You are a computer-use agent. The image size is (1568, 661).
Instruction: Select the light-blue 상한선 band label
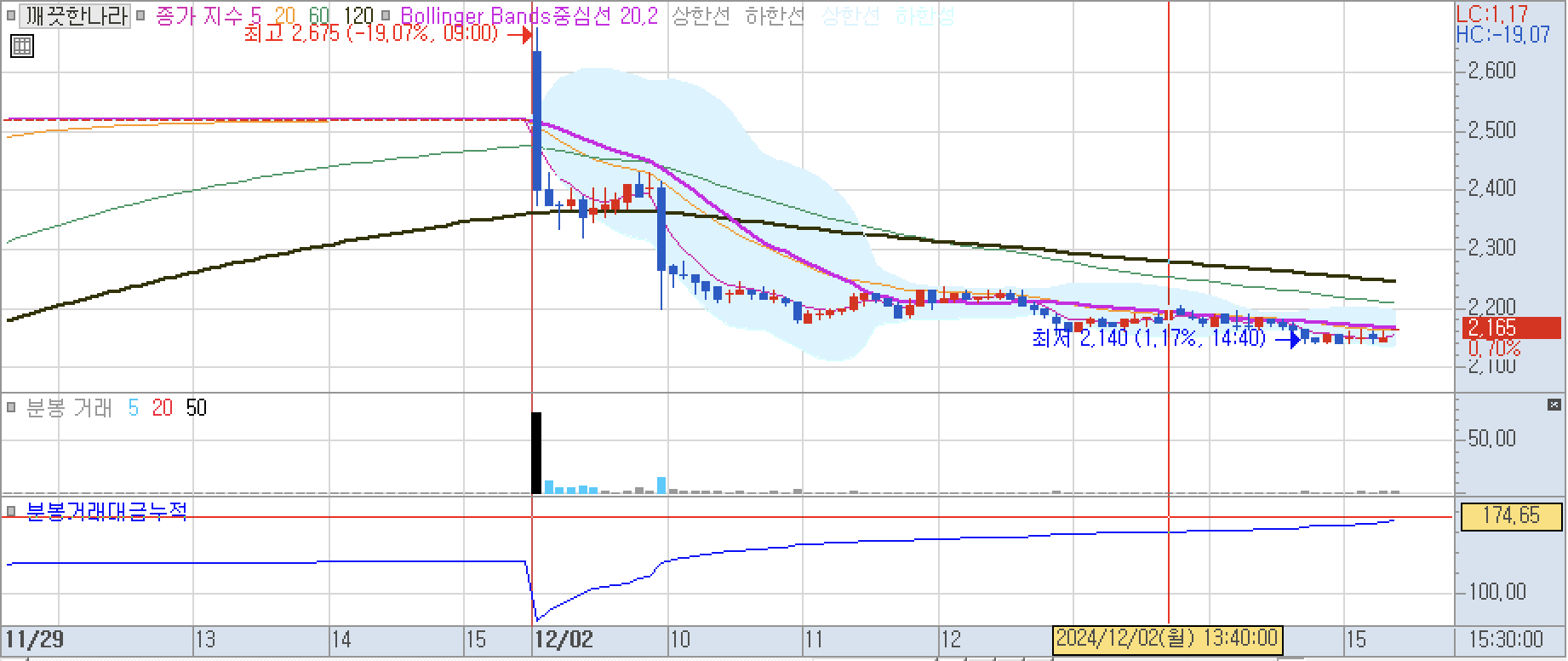850,15
